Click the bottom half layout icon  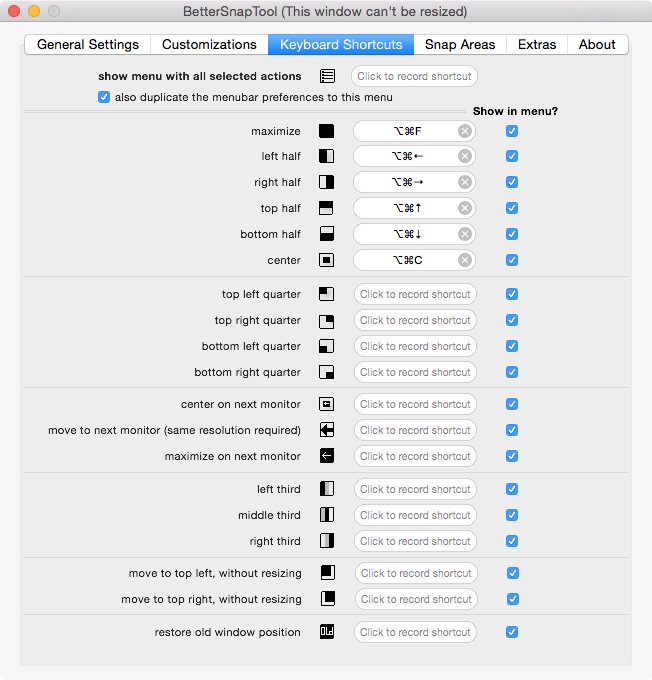[326, 234]
